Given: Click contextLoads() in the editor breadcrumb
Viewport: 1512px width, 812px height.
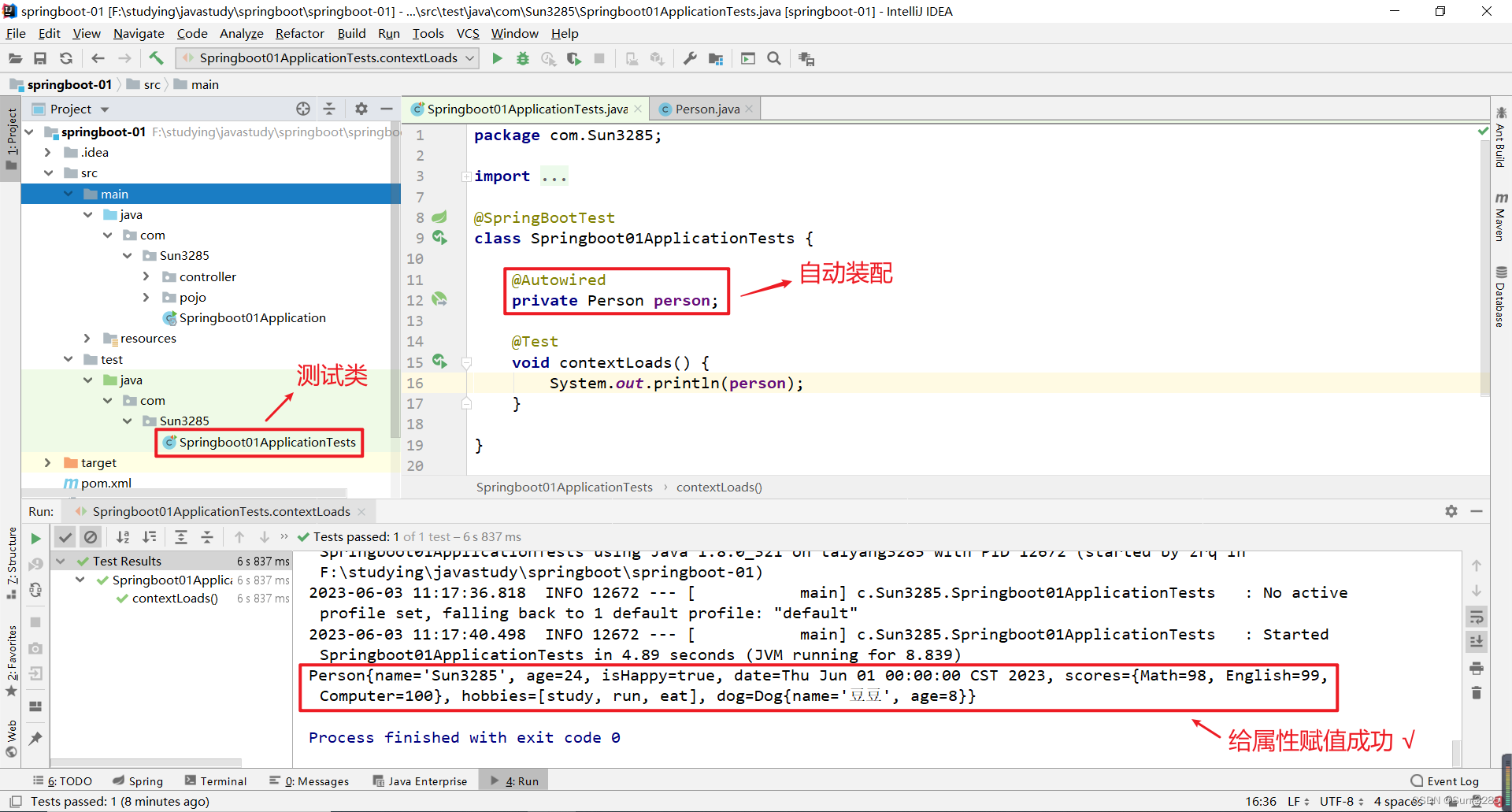Looking at the screenshot, I should pos(719,487).
